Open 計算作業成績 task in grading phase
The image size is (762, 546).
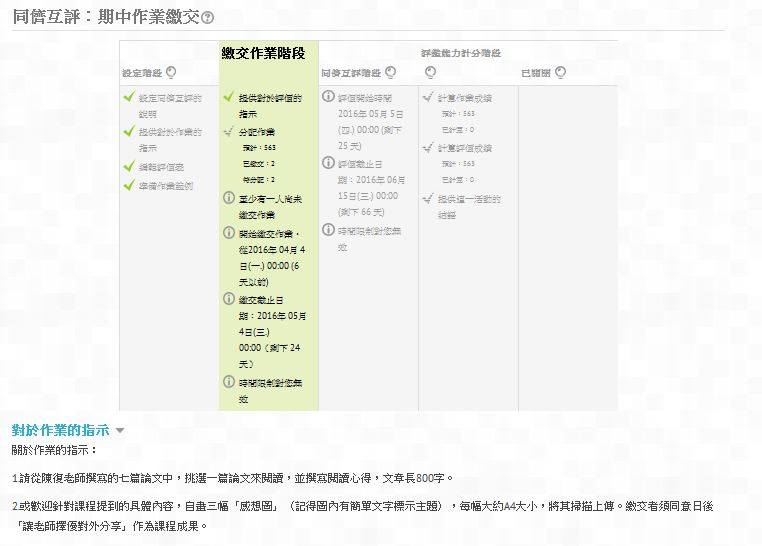point(465,98)
